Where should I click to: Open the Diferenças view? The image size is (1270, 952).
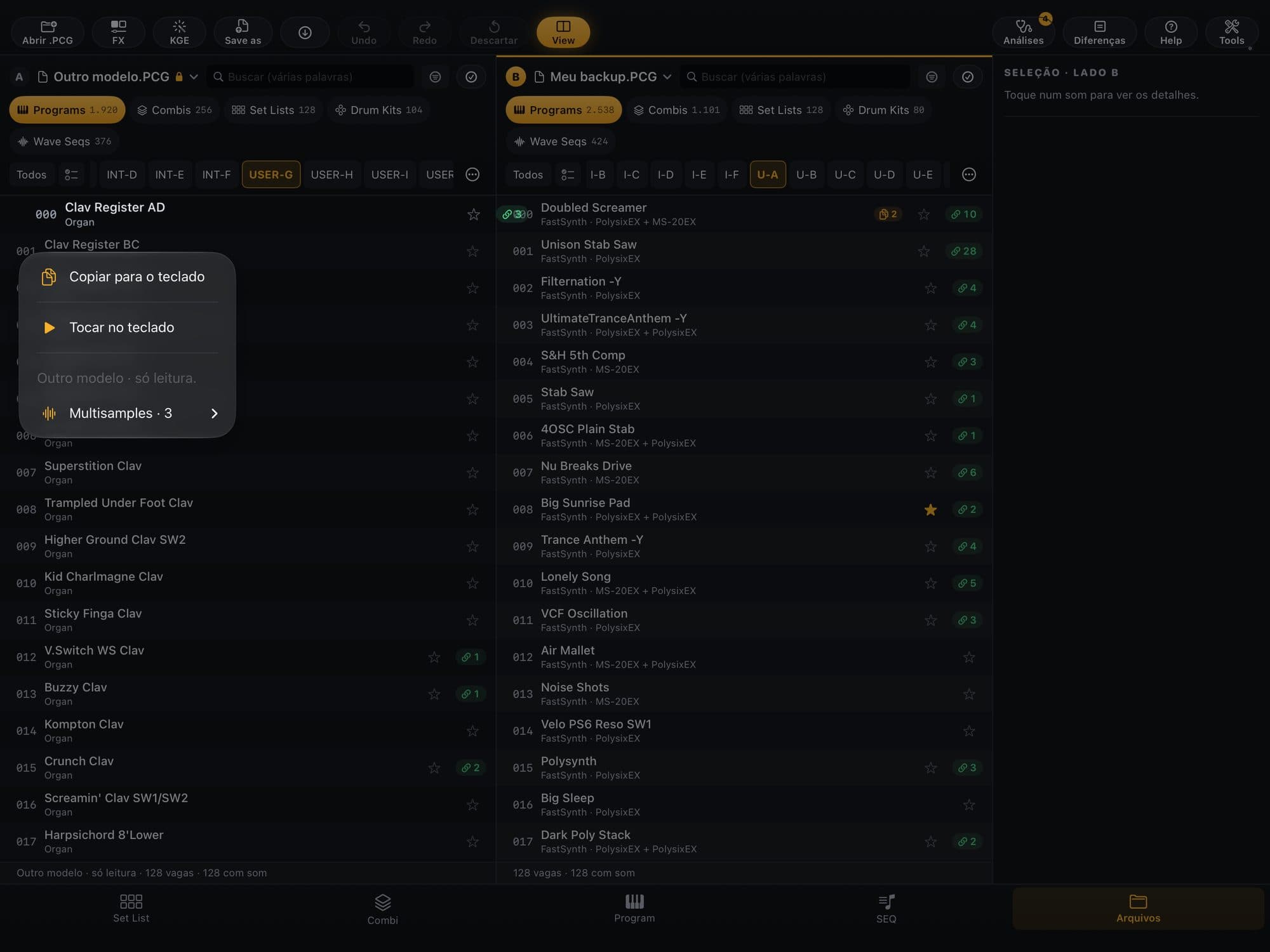[1099, 32]
